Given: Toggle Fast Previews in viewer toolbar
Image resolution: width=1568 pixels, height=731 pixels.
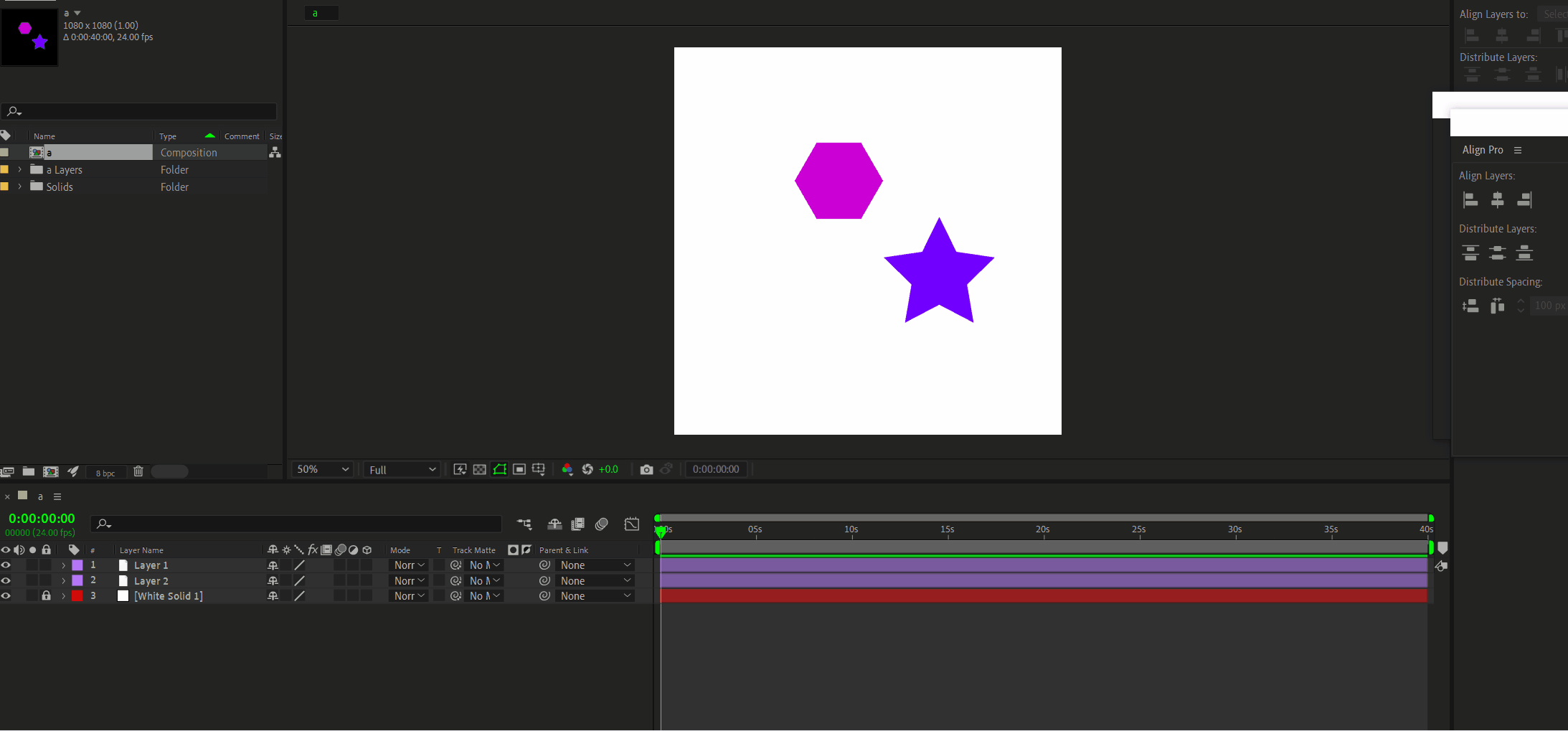Looking at the screenshot, I should (x=460, y=469).
